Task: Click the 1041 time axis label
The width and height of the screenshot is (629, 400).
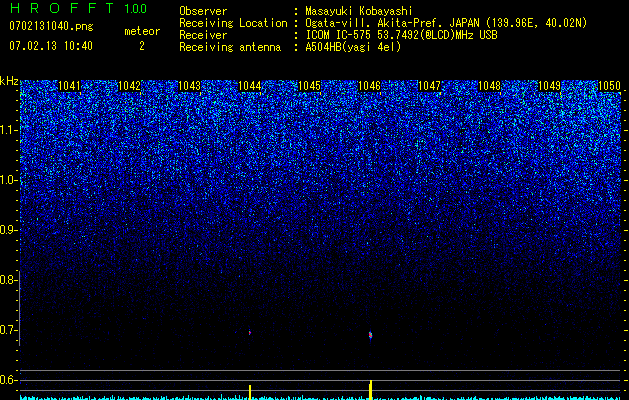Action: 69,86
